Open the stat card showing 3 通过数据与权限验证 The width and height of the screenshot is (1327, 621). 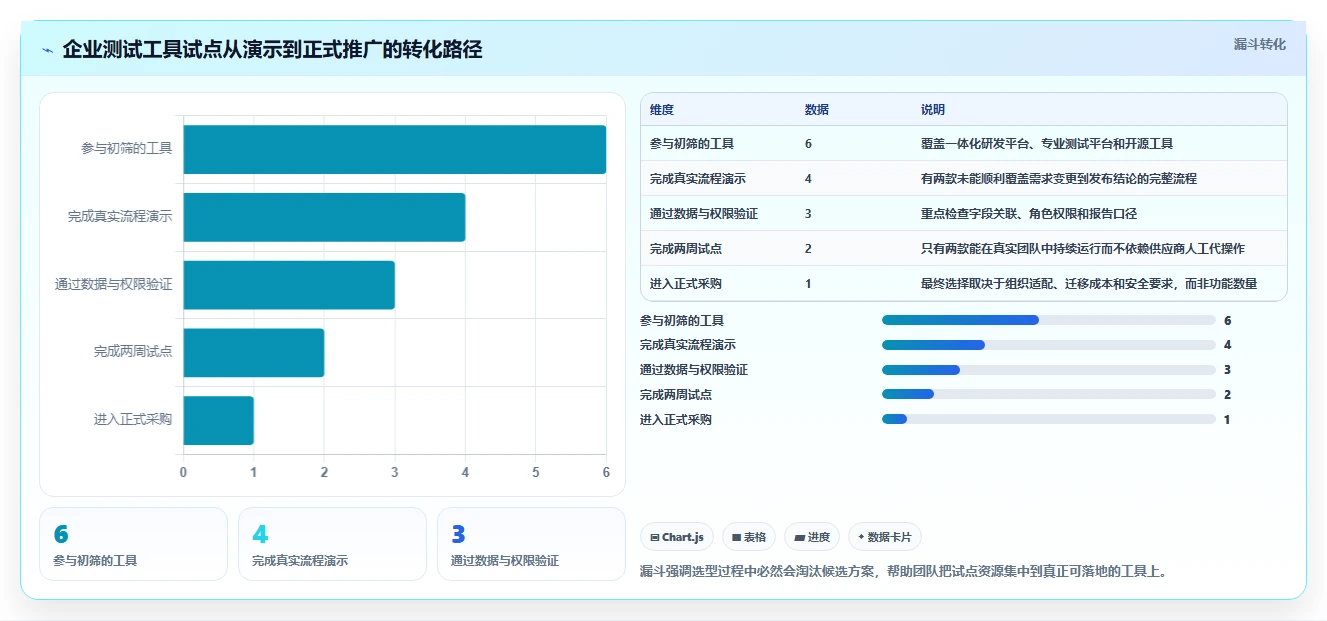pos(531,544)
